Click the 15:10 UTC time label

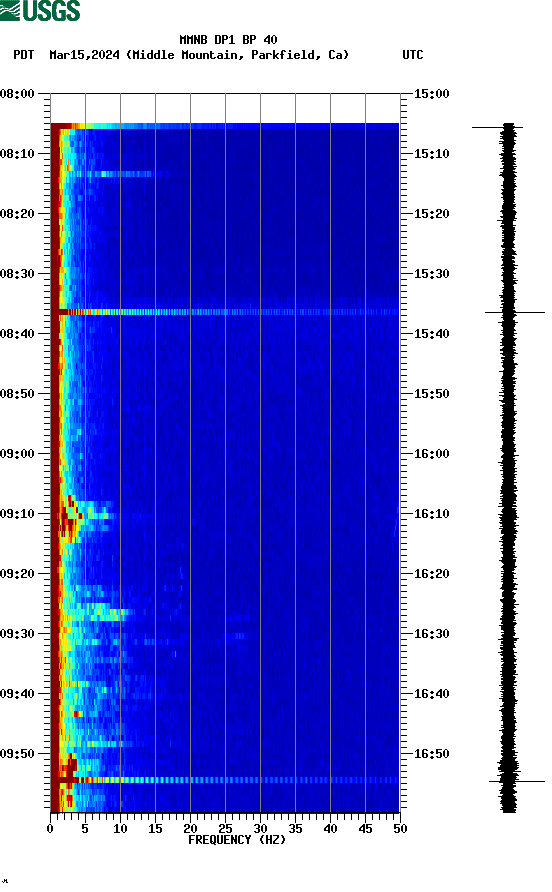[x=431, y=154]
